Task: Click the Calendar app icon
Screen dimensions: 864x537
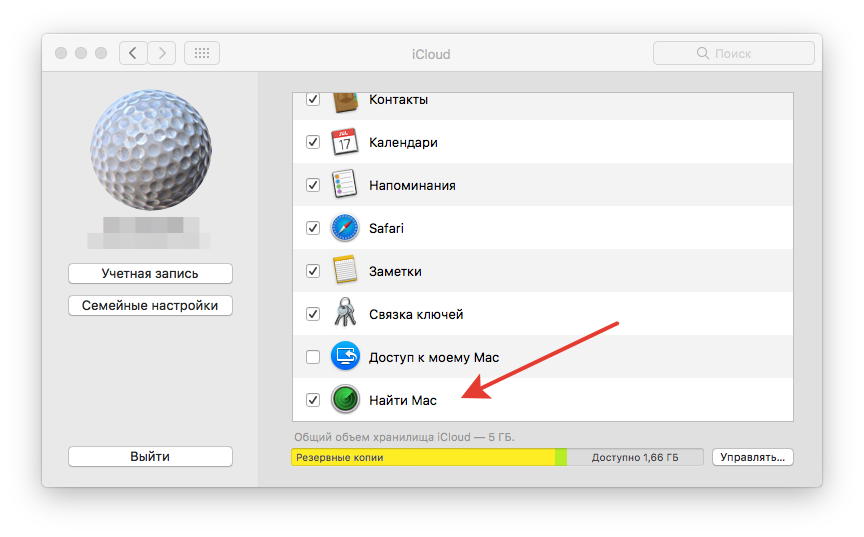Action: 345,142
